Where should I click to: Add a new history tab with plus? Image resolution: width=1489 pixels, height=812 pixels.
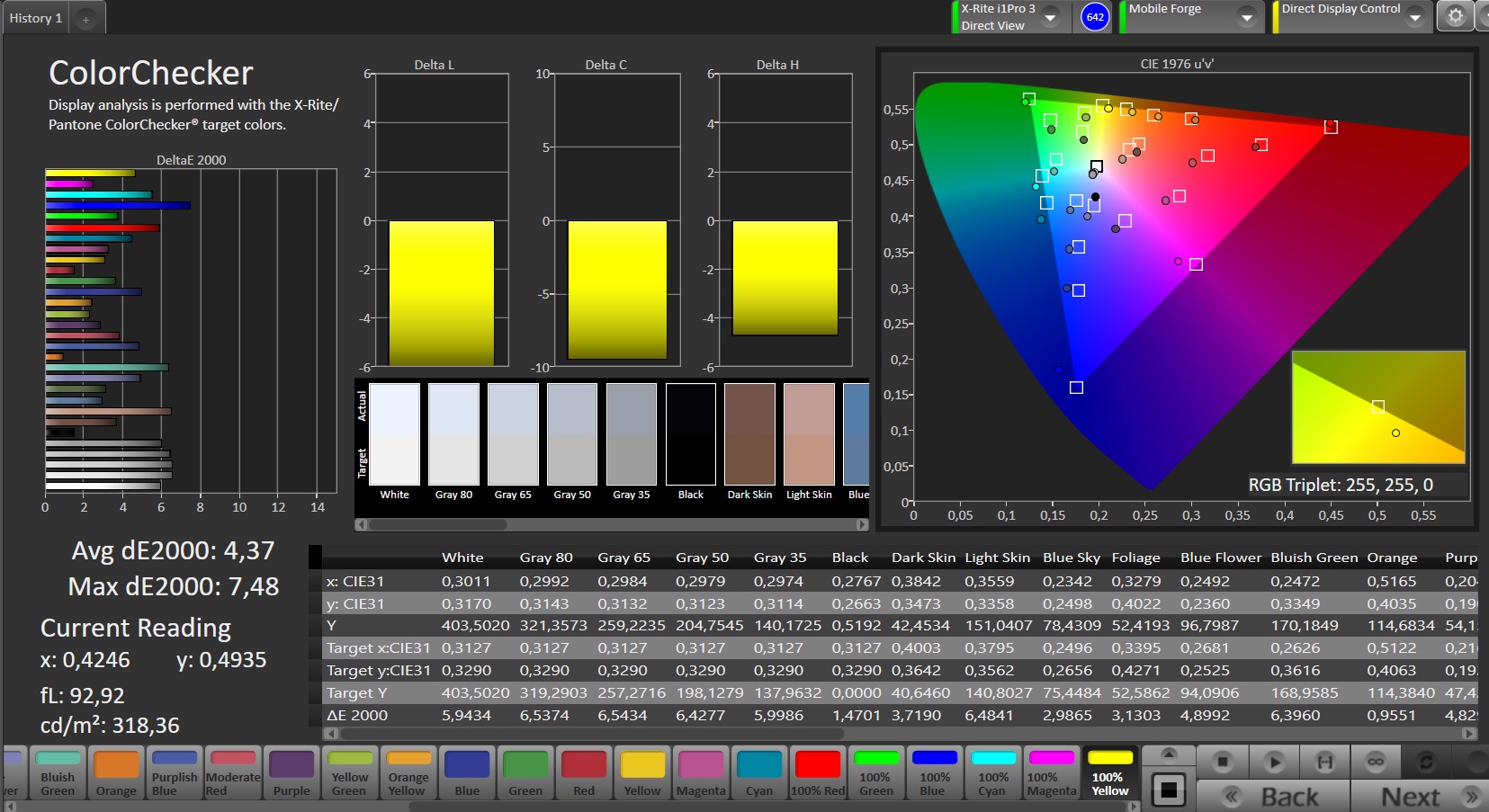(85, 19)
